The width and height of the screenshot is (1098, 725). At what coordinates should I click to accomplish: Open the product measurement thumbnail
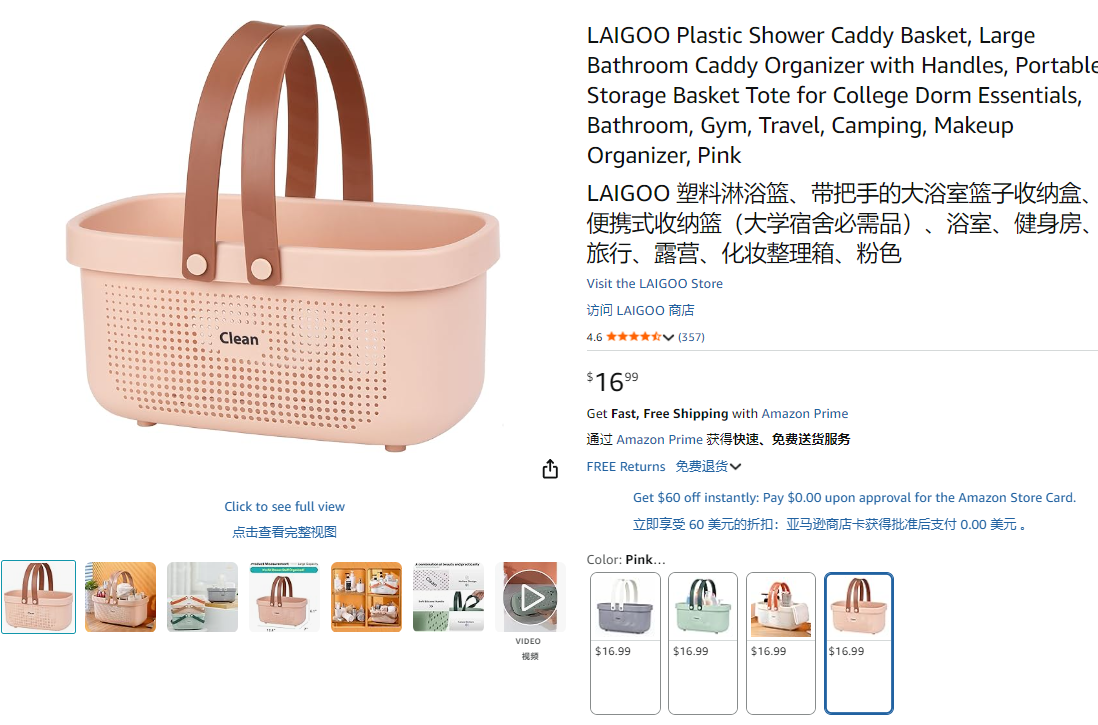point(284,597)
